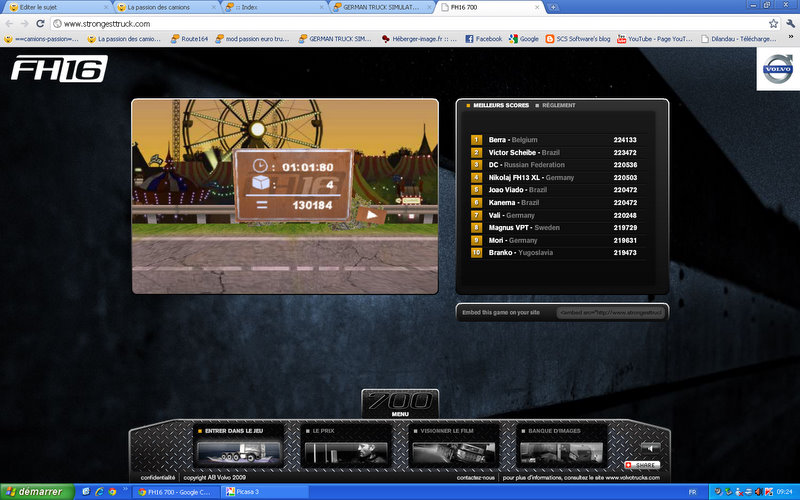
Task: Switch to GERMAN TRUCK SIMULAT... tab
Action: [x=381, y=7]
